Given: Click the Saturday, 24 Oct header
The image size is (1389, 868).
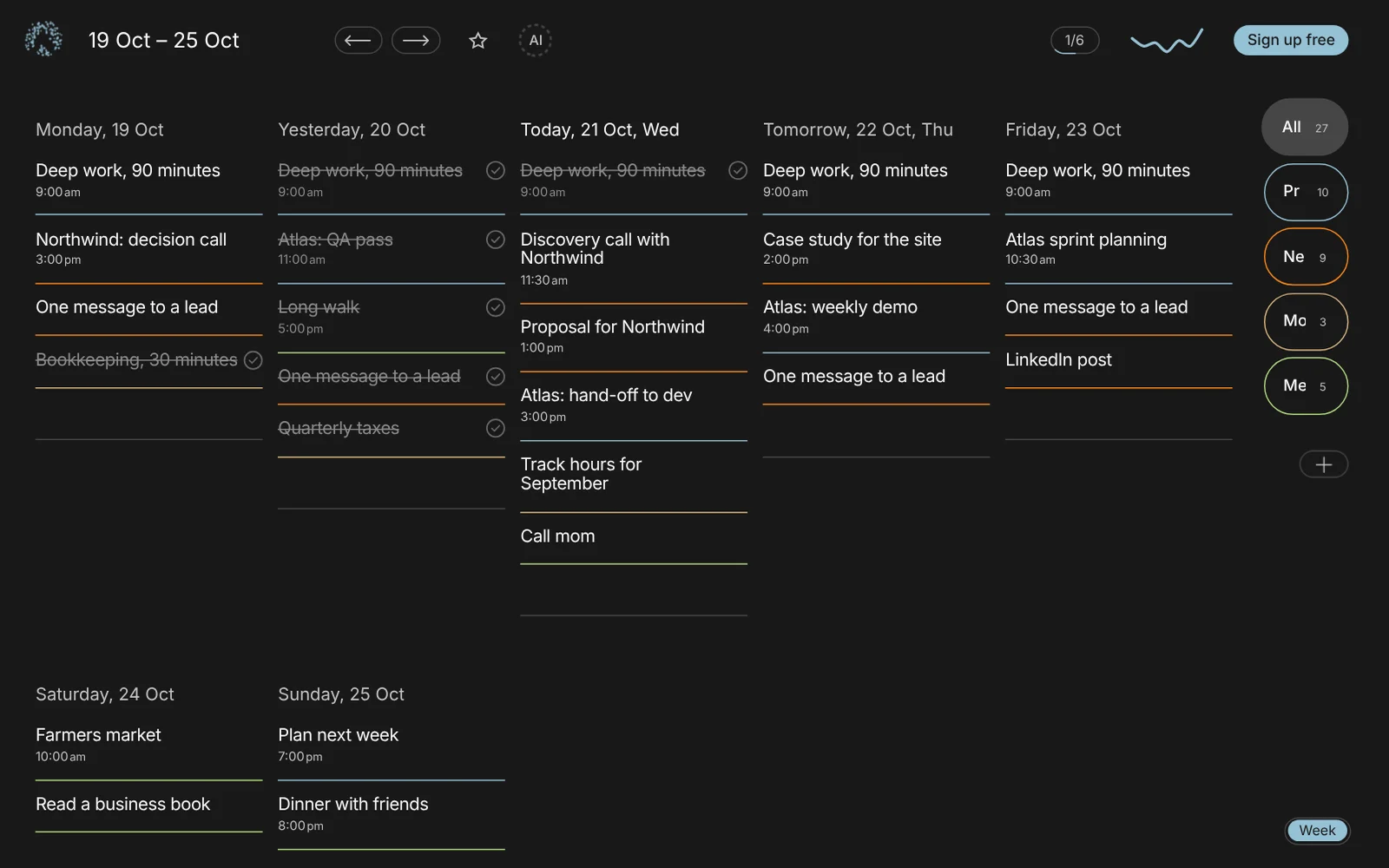Looking at the screenshot, I should point(105,694).
